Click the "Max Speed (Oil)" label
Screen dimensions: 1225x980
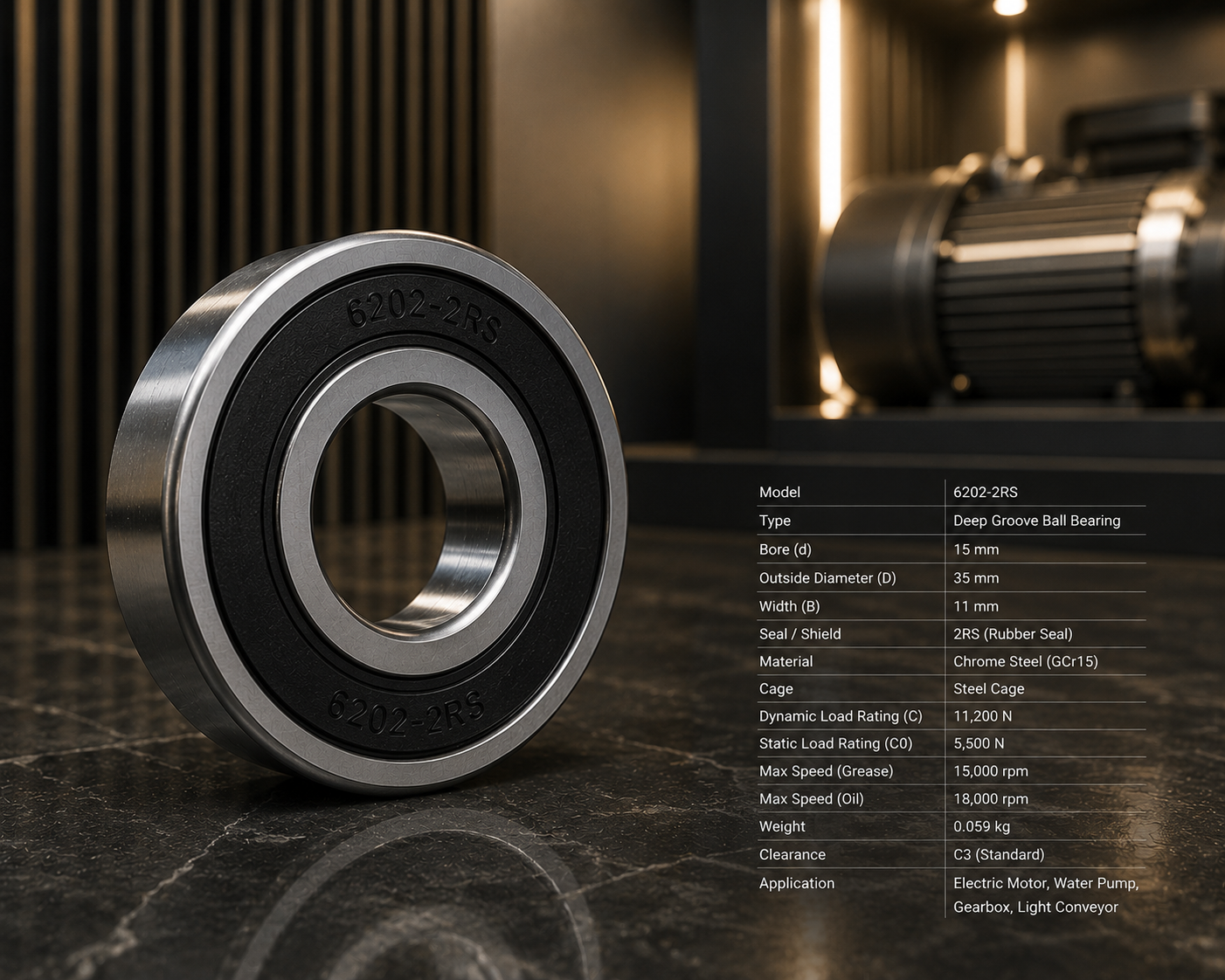tap(812, 799)
